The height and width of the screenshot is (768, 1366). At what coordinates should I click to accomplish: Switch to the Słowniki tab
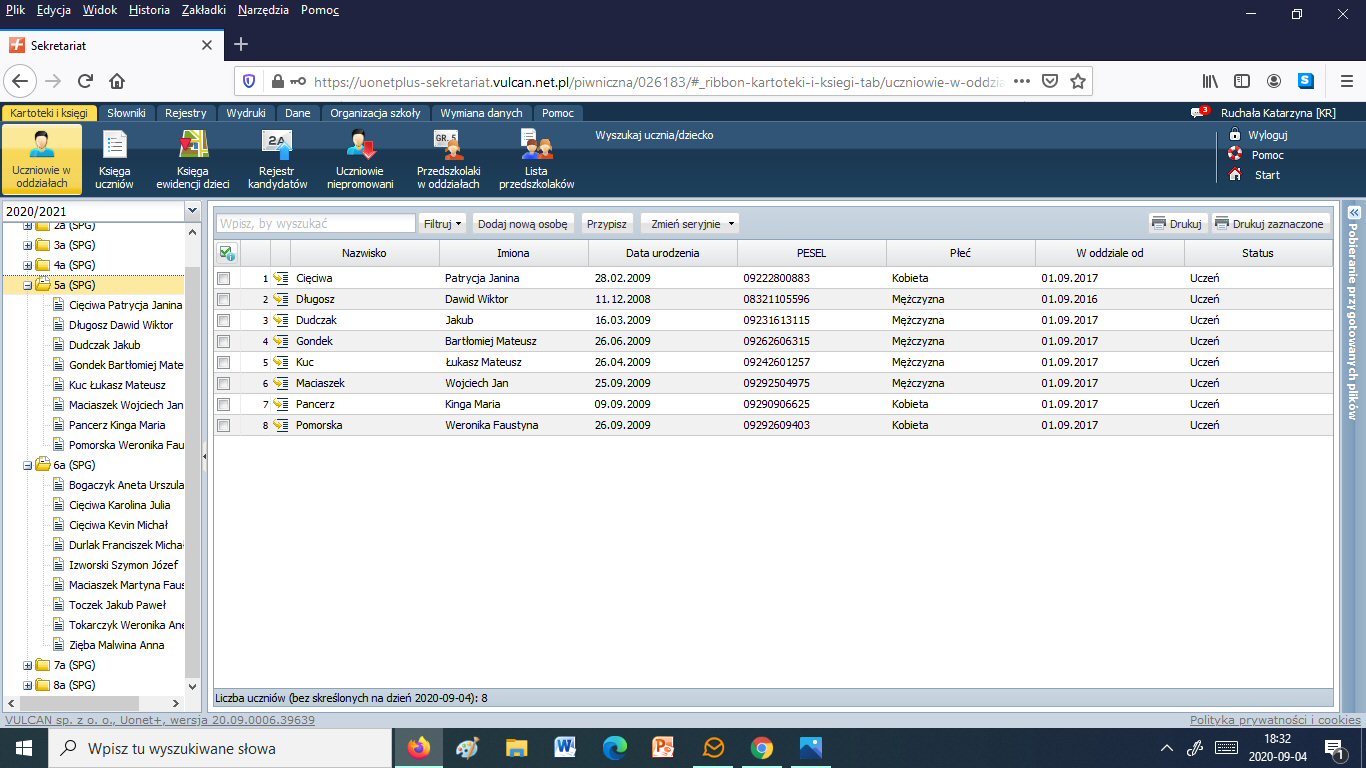tap(127, 113)
